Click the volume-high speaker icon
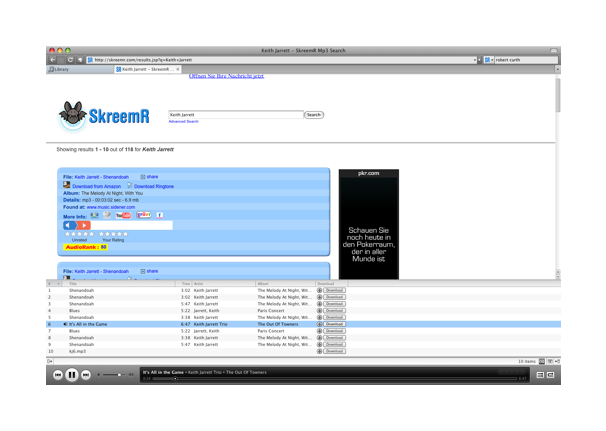Viewport: 606px width, 431px height. (131, 375)
